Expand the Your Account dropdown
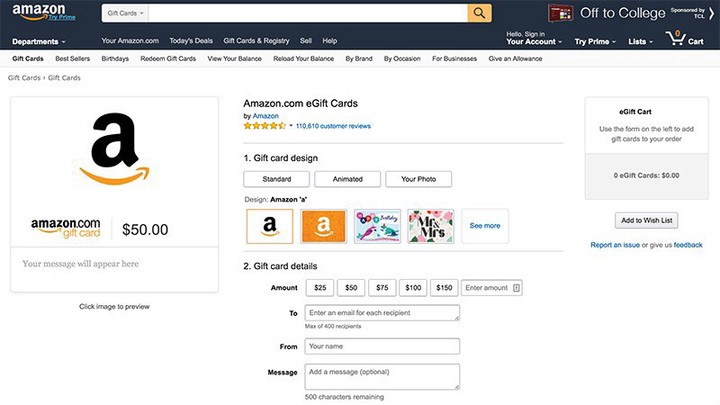Image resolution: width=720 pixels, height=405 pixels. click(x=534, y=42)
